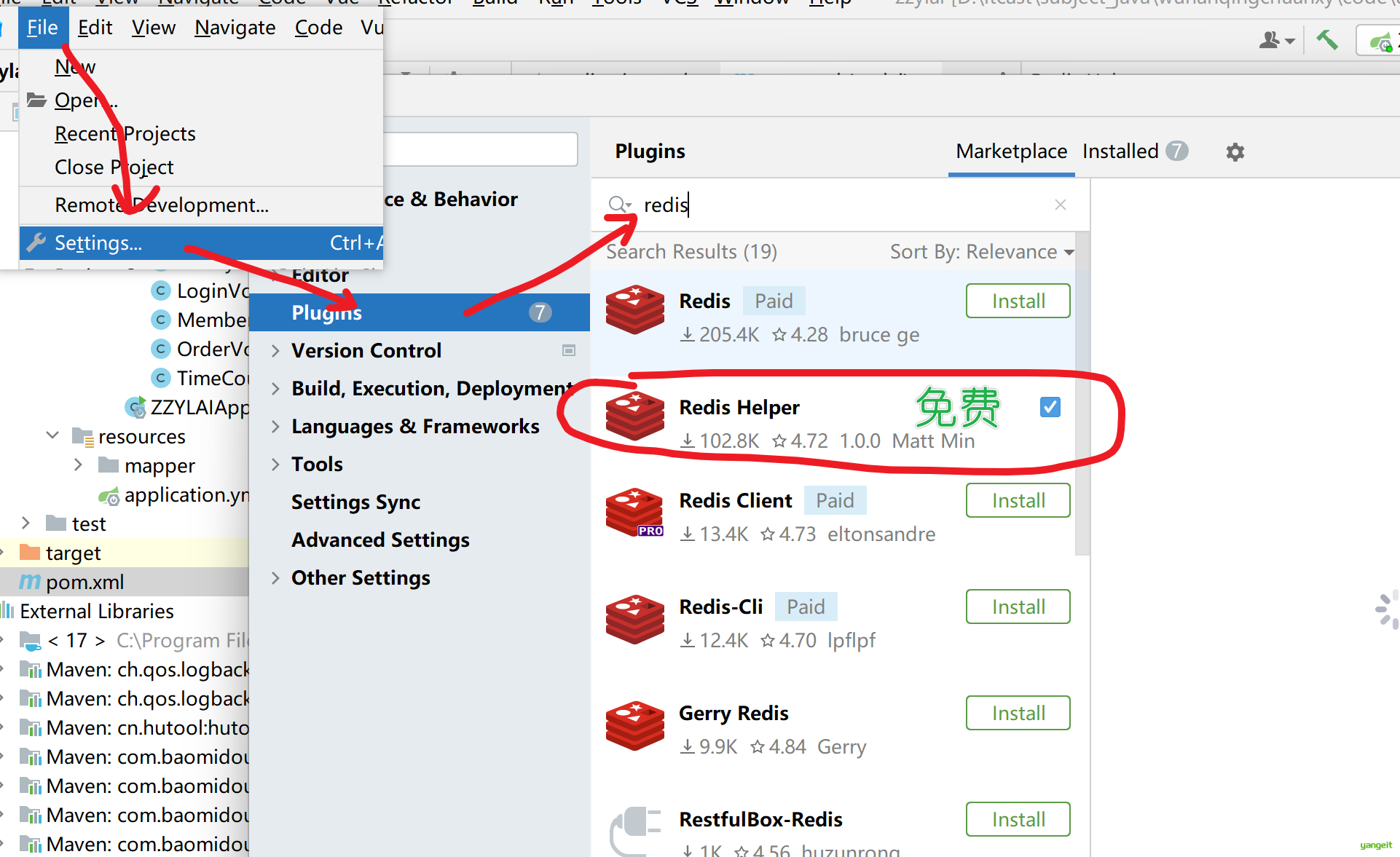
Task: Open the Sort By Relevance dropdown
Action: coord(982,251)
